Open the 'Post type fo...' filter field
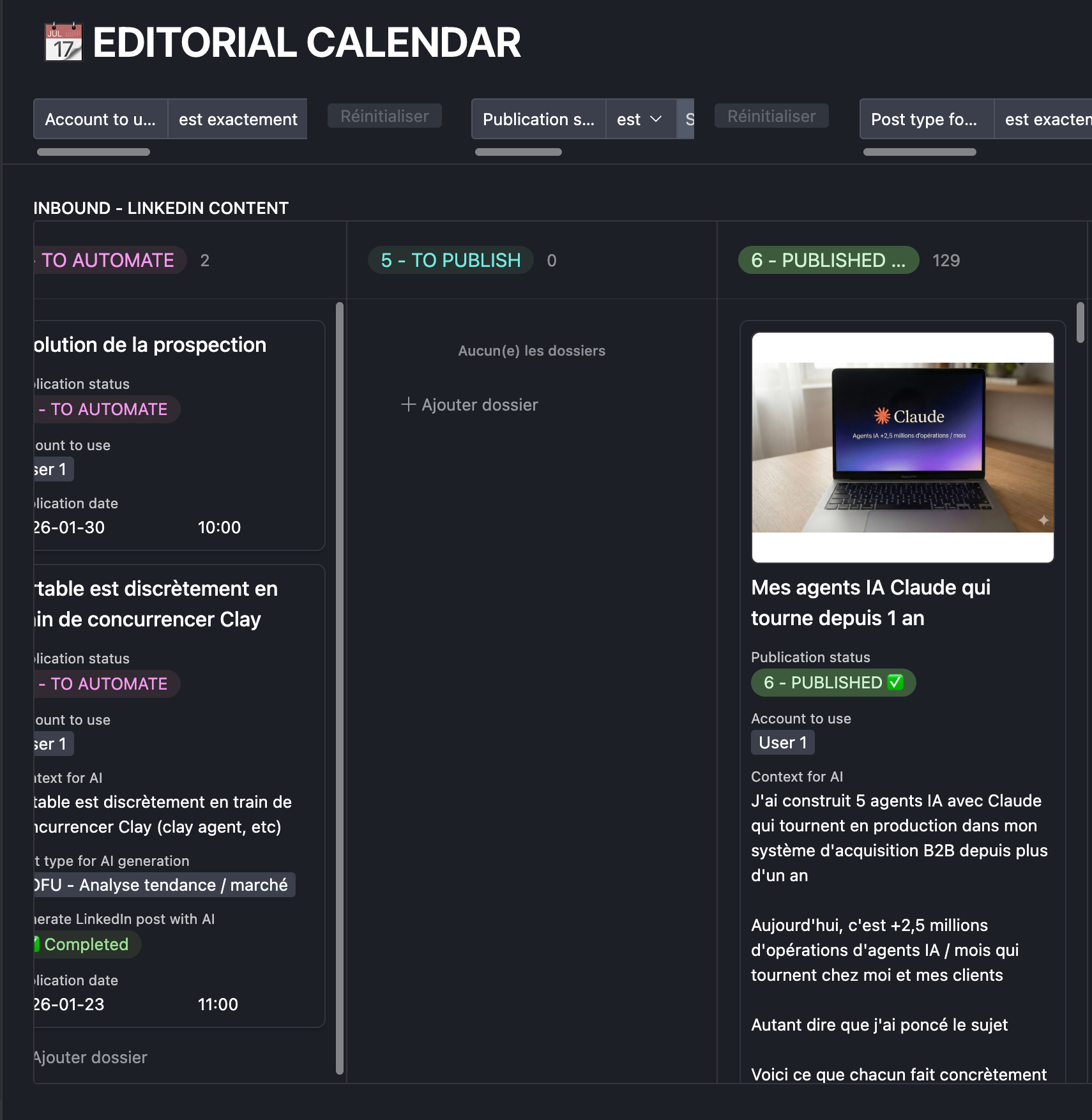Image resolution: width=1092 pixels, height=1120 pixels. coord(925,119)
